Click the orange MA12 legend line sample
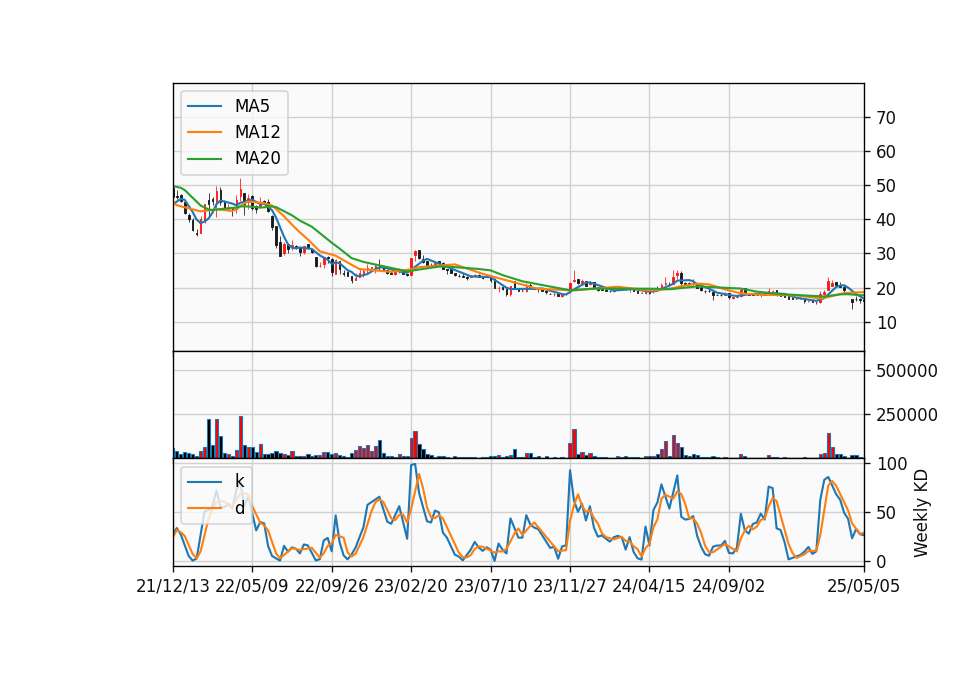960x690 pixels. point(204,132)
